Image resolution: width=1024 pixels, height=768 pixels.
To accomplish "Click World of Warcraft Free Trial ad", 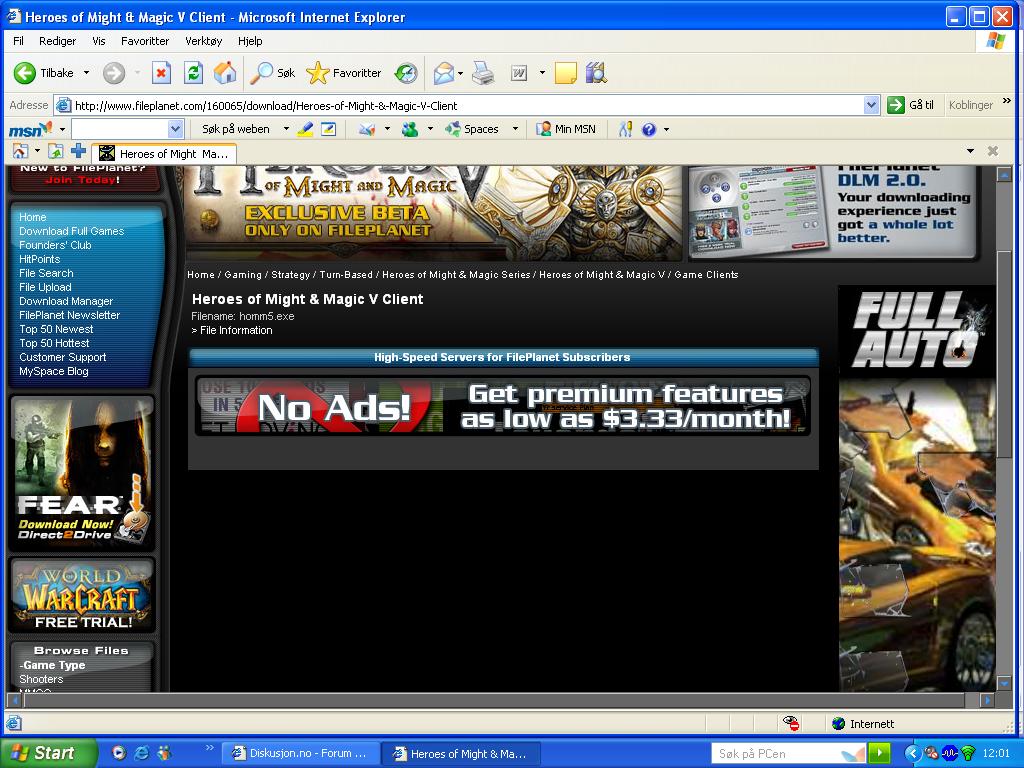I will (x=82, y=595).
